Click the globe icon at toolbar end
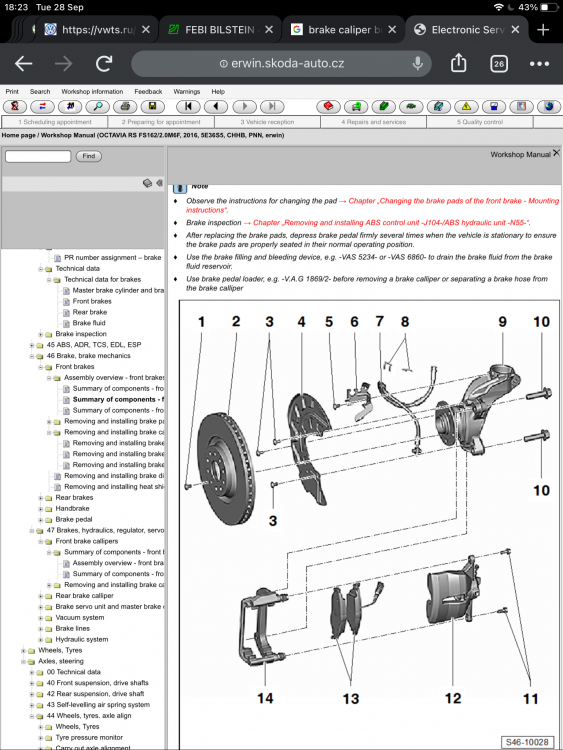 point(549,106)
